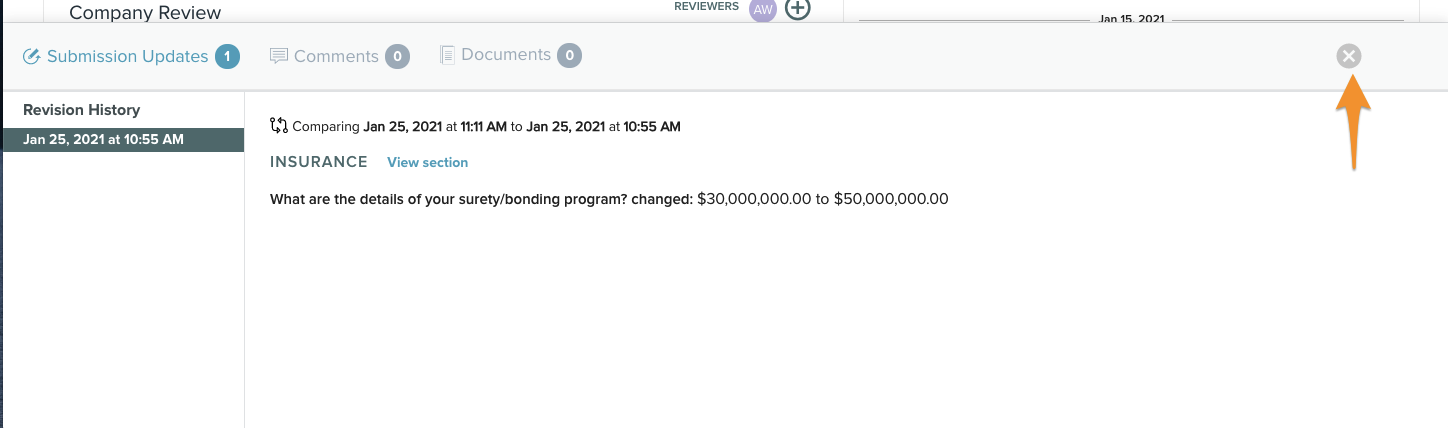The image size is (1448, 428).
Task: Click the Comments count badge
Action: tap(397, 56)
